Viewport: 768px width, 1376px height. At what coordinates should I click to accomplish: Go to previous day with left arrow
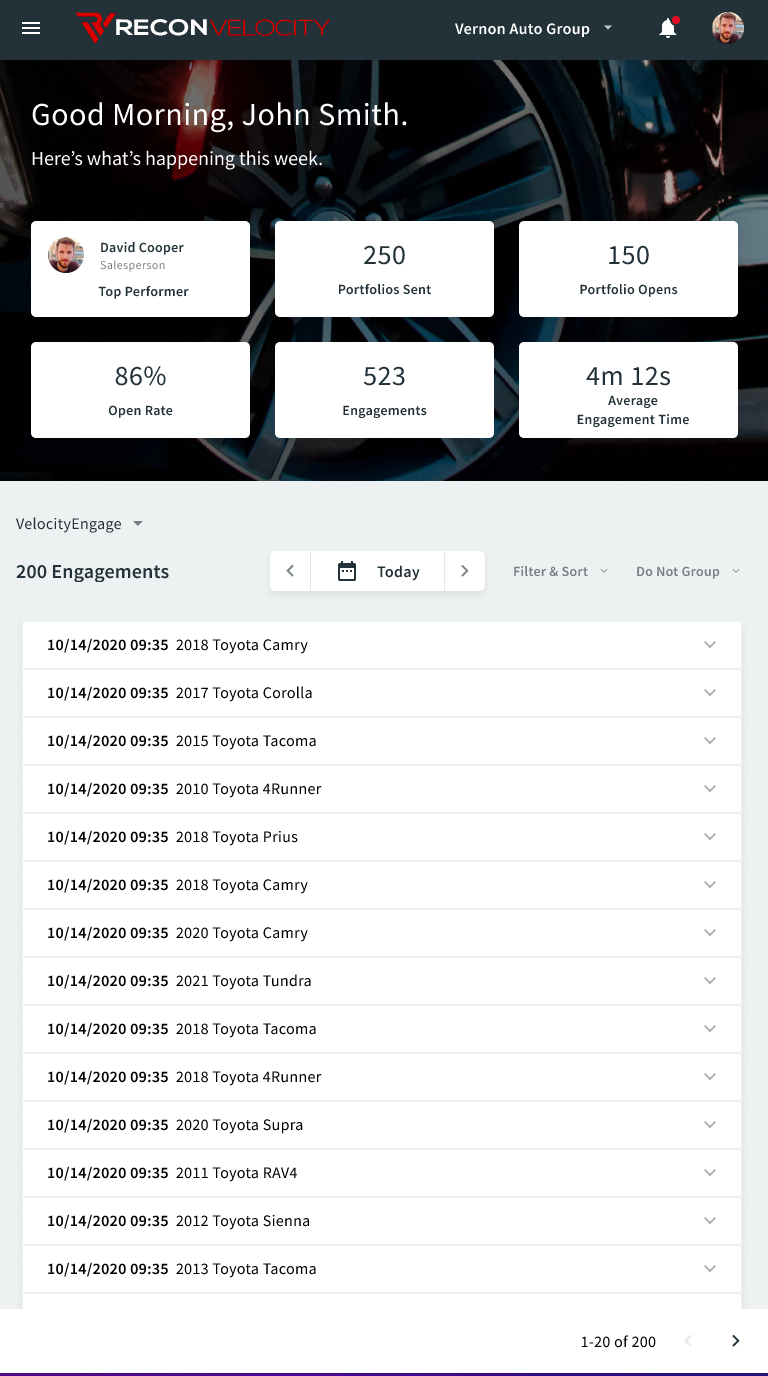[x=290, y=571]
